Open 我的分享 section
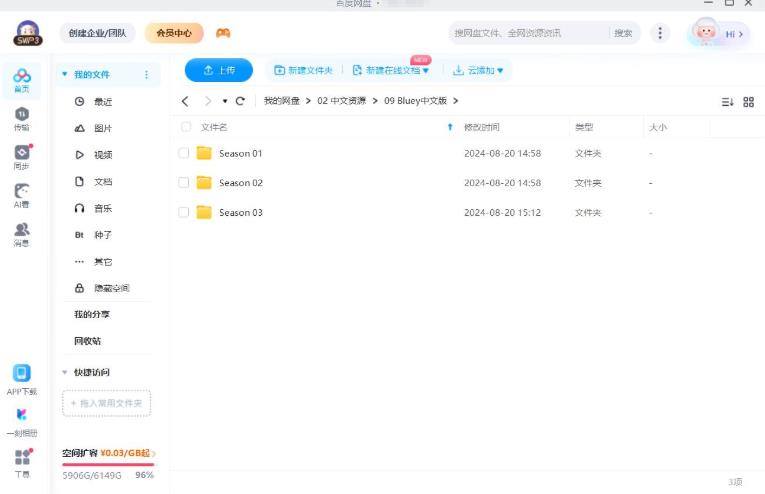765x494 pixels. coord(92,314)
